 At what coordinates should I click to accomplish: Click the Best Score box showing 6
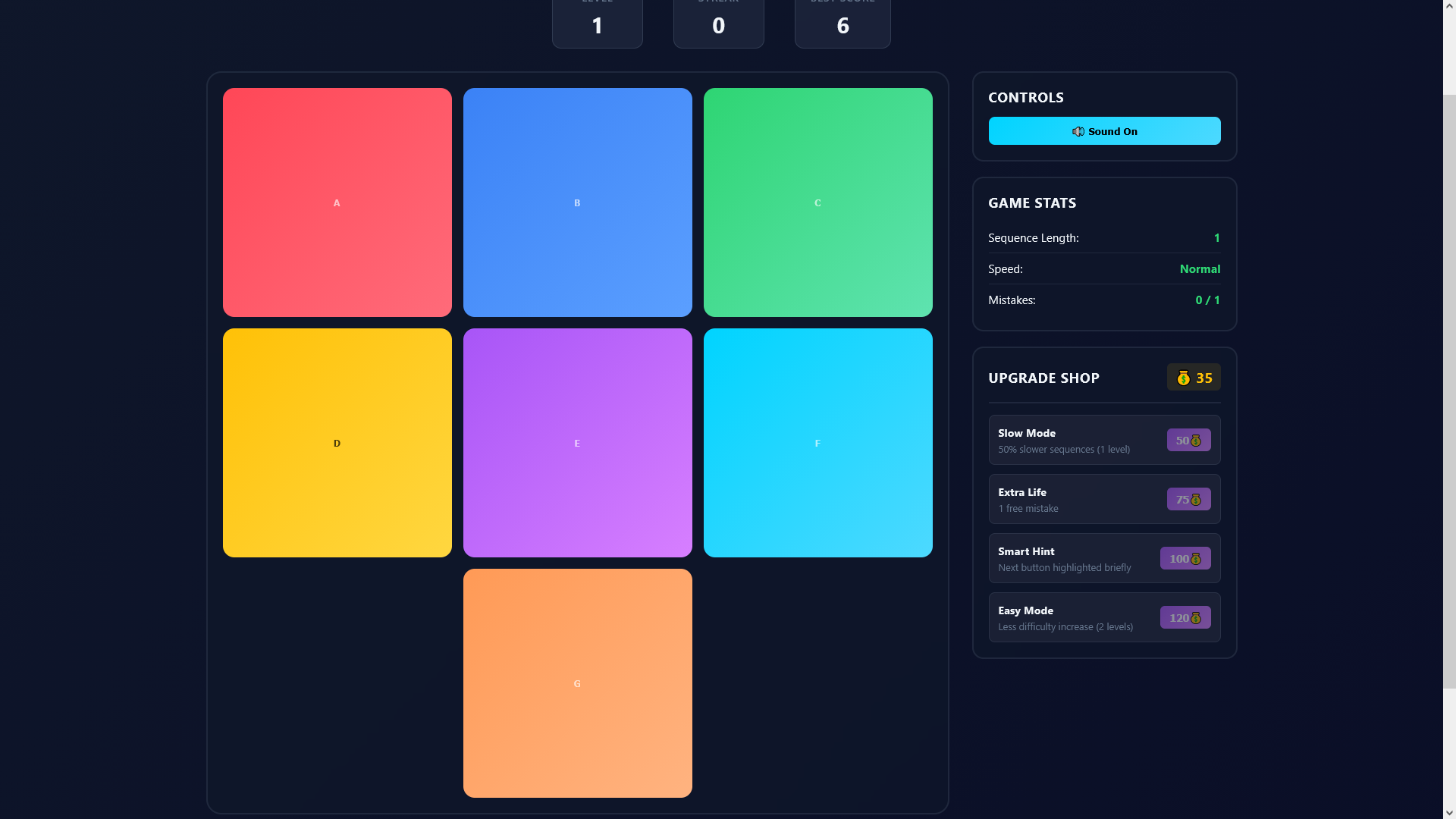pyautogui.click(x=842, y=24)
